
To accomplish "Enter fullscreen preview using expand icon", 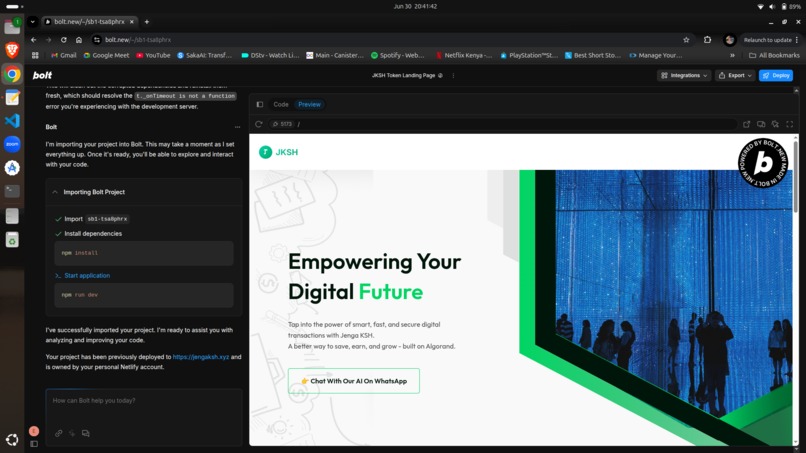I will [x=790, y=124].
